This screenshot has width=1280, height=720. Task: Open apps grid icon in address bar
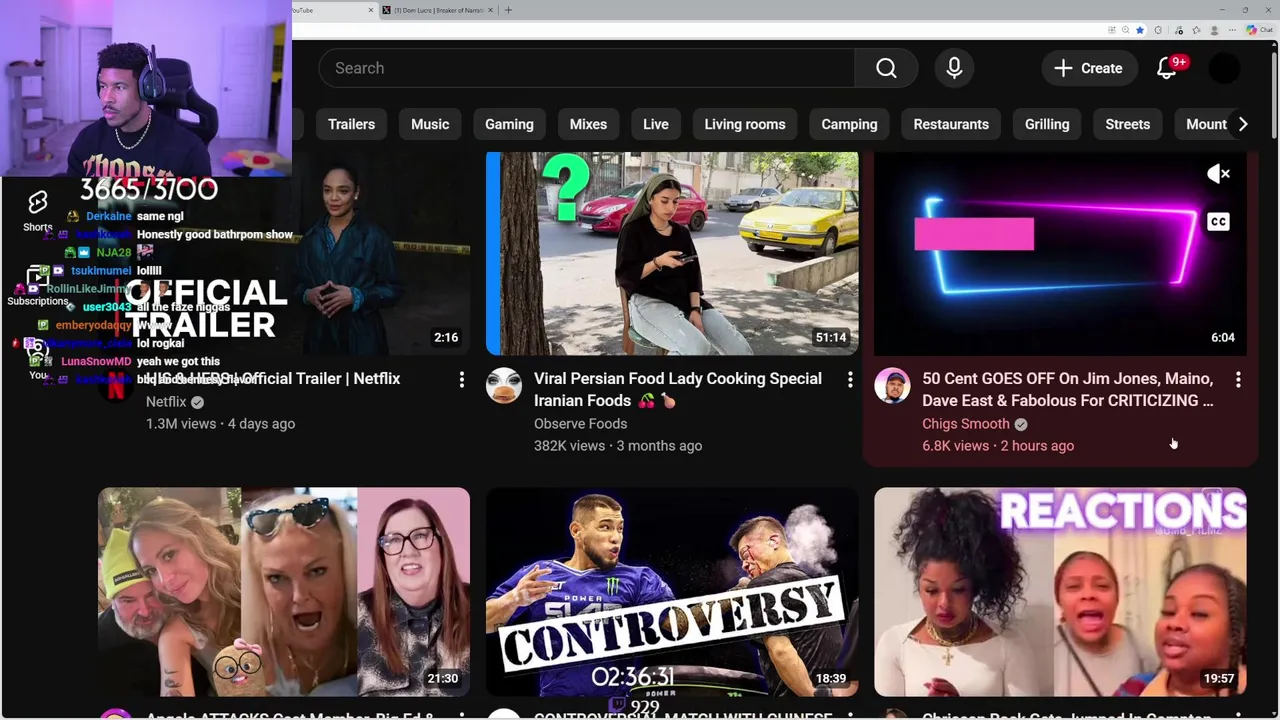click(x=1110, y=30)
